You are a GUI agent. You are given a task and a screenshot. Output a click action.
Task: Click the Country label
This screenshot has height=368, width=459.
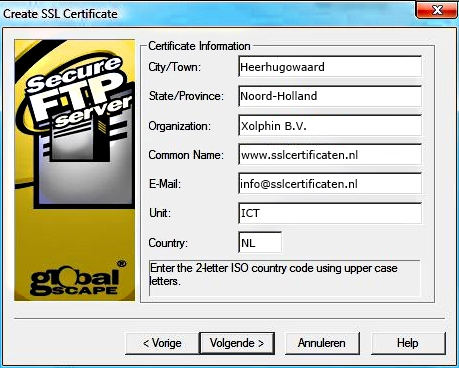click(168, 243)
